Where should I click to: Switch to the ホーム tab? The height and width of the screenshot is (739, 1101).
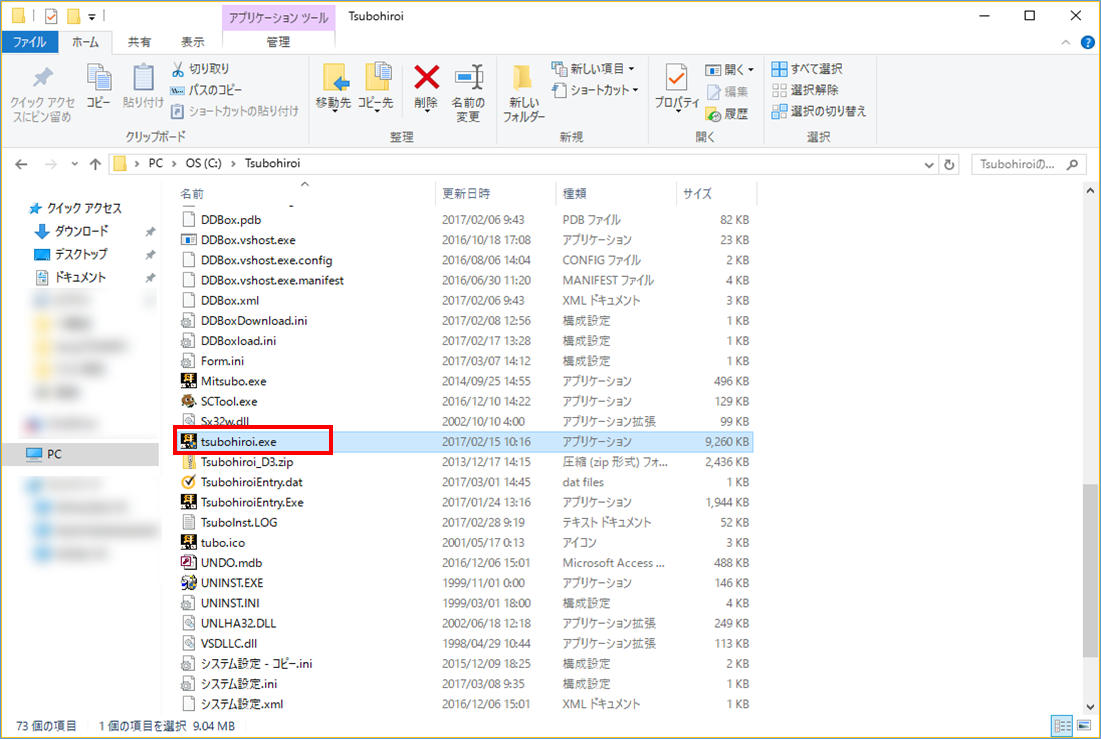click(x=85, y=42)
